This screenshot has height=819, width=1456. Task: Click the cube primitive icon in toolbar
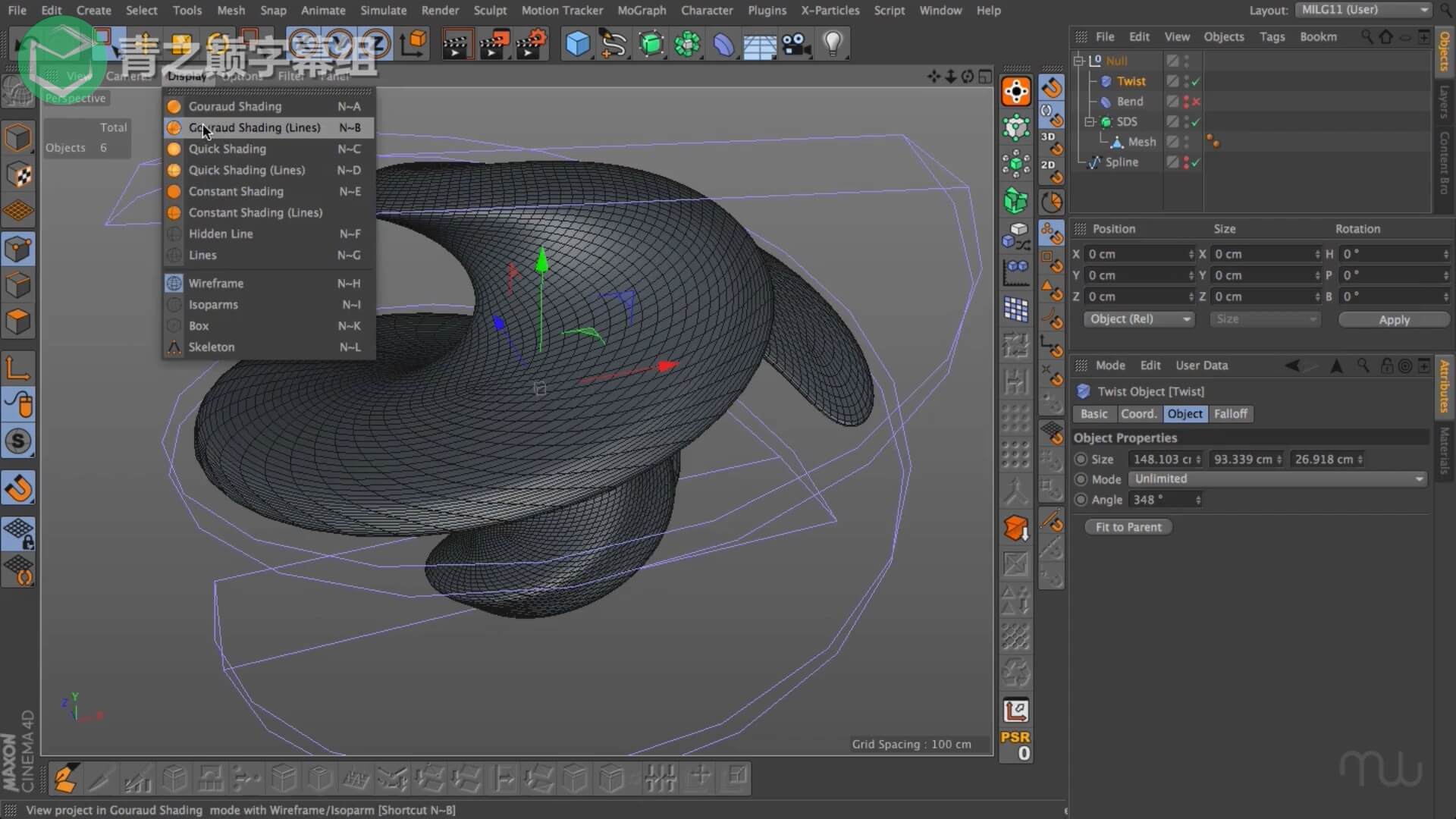click(x=578, y=43)
